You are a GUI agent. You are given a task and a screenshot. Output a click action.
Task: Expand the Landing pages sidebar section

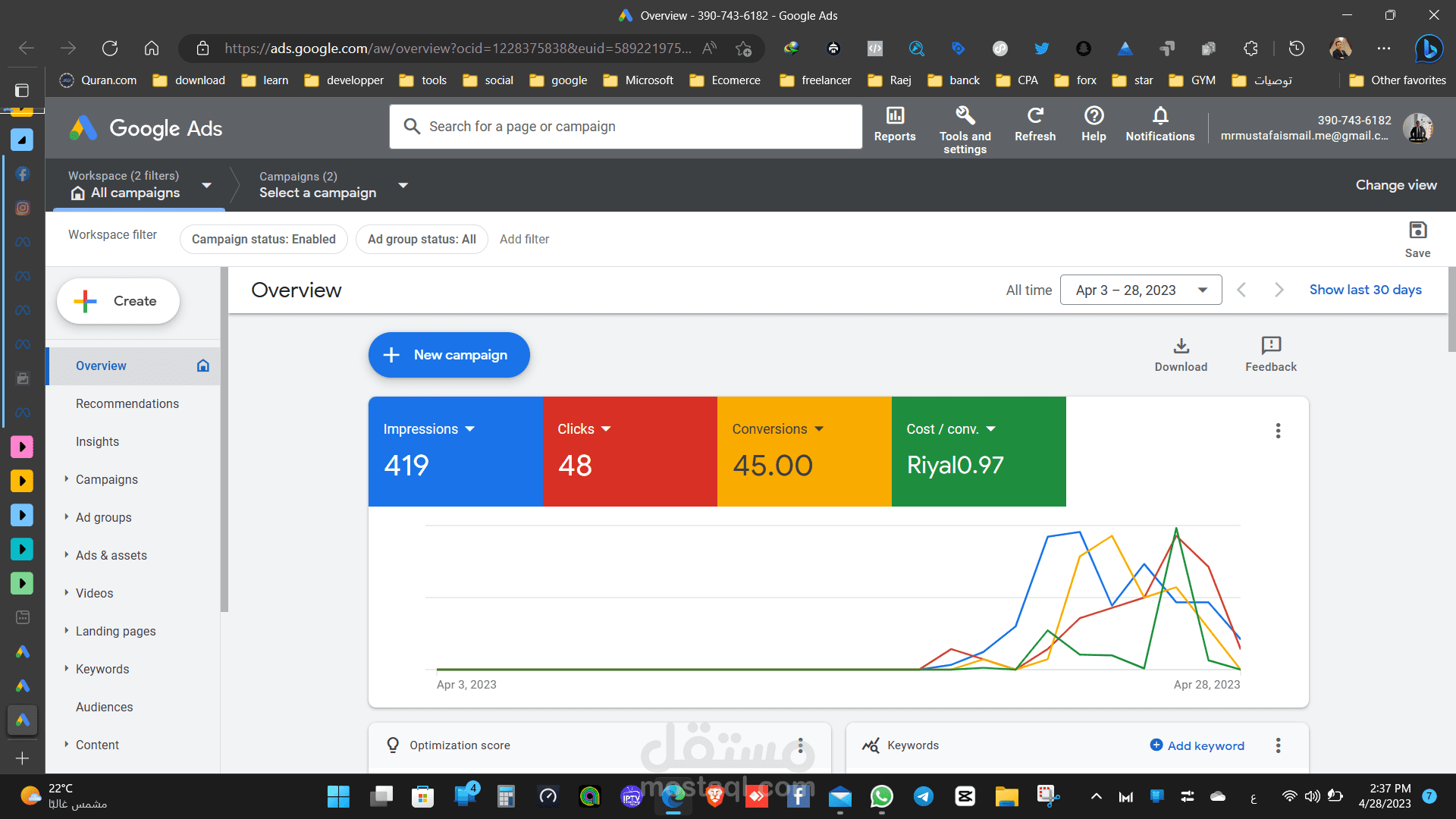tap(67, 630)
